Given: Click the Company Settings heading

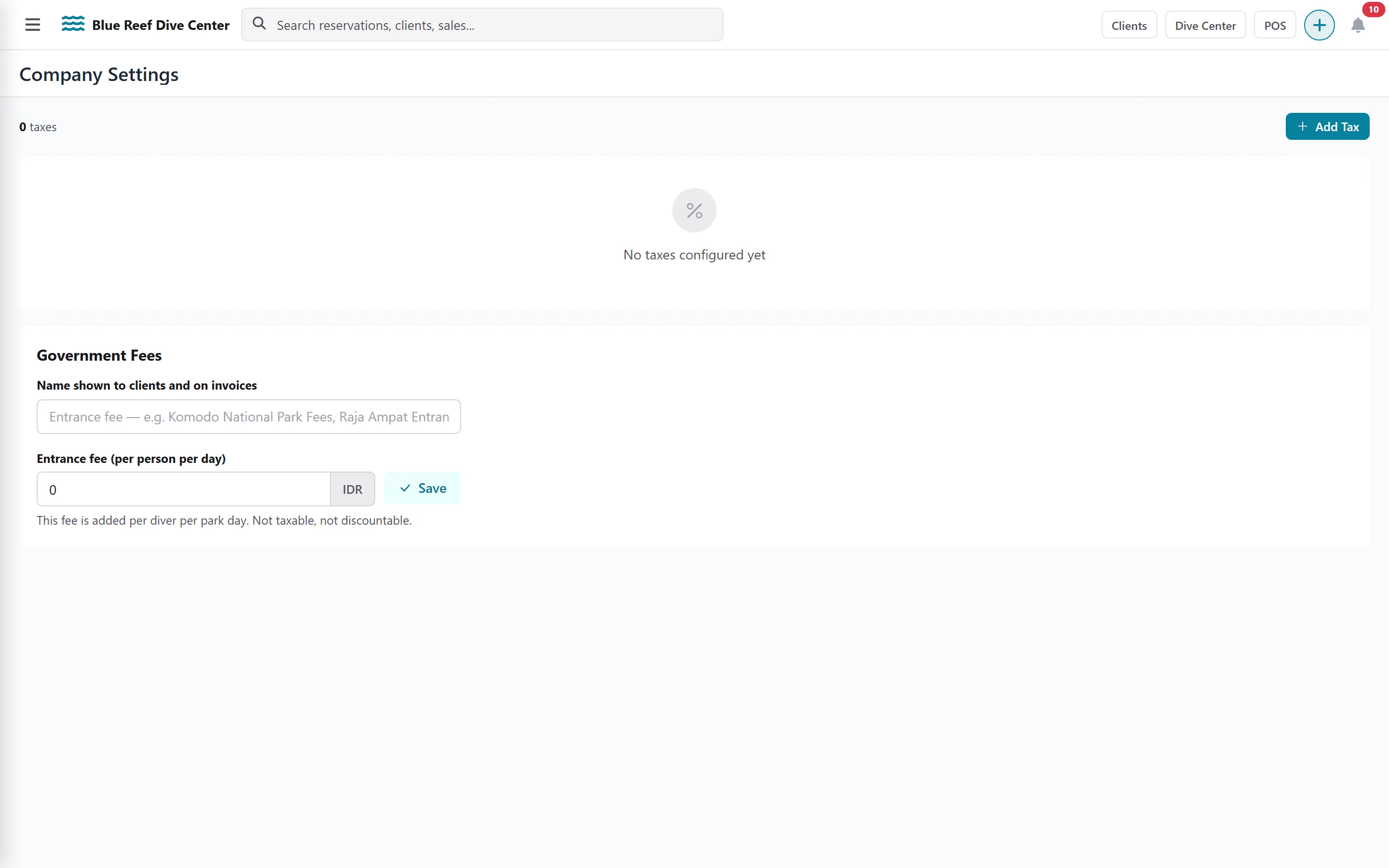Looking at the screenshot, I should click(99, 75).
